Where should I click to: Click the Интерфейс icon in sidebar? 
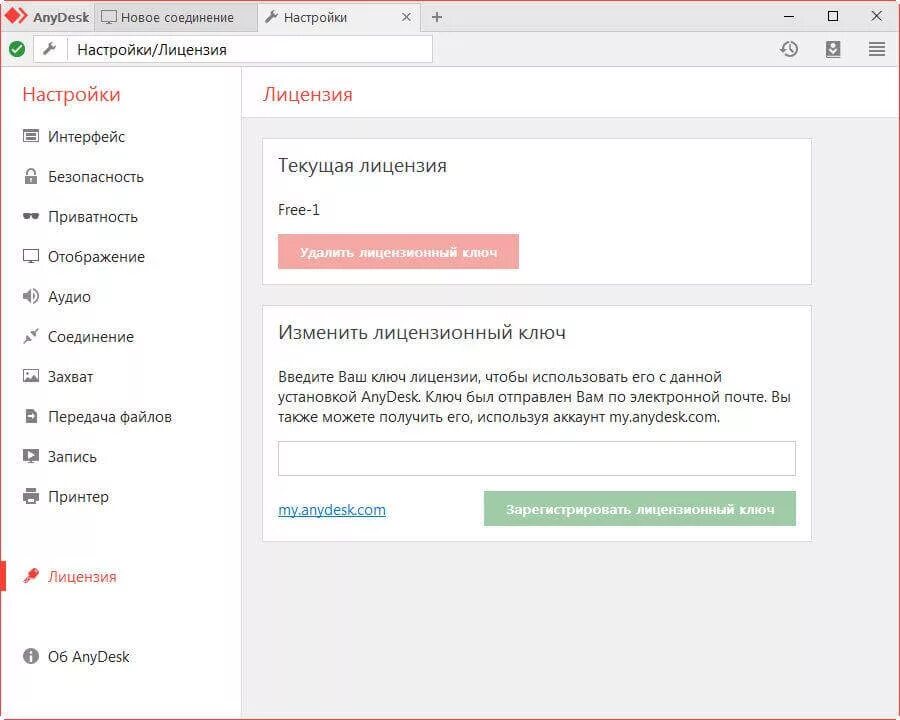(x=31, y=136)
